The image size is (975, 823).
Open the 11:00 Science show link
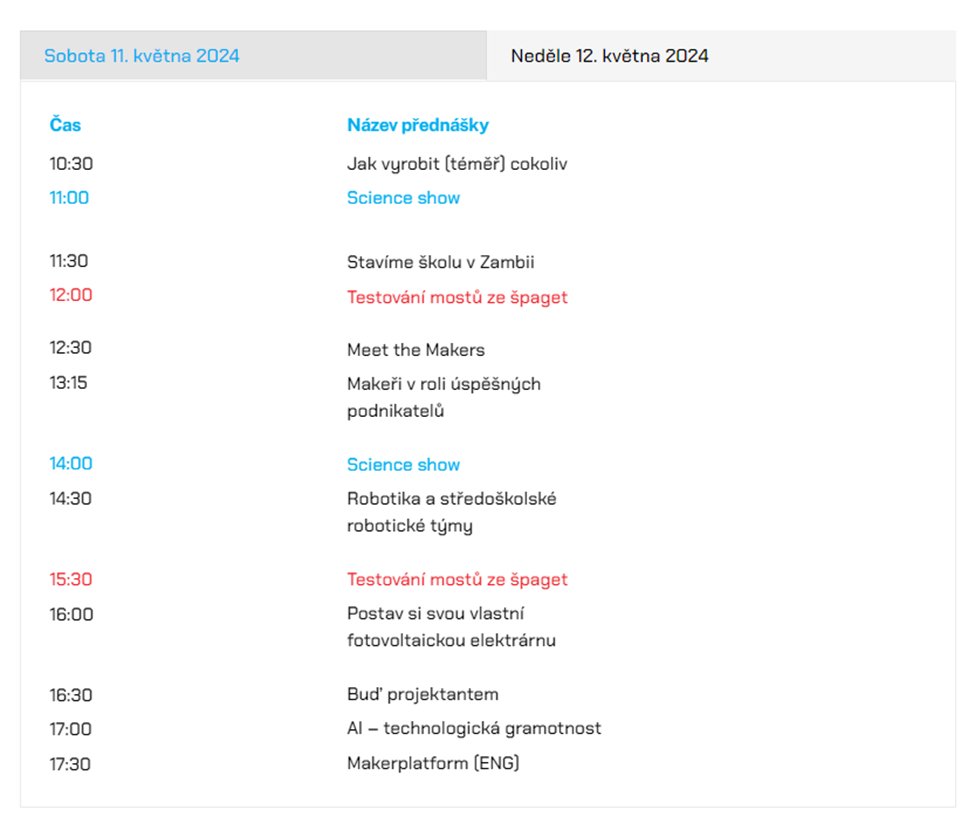coord(403,198)
